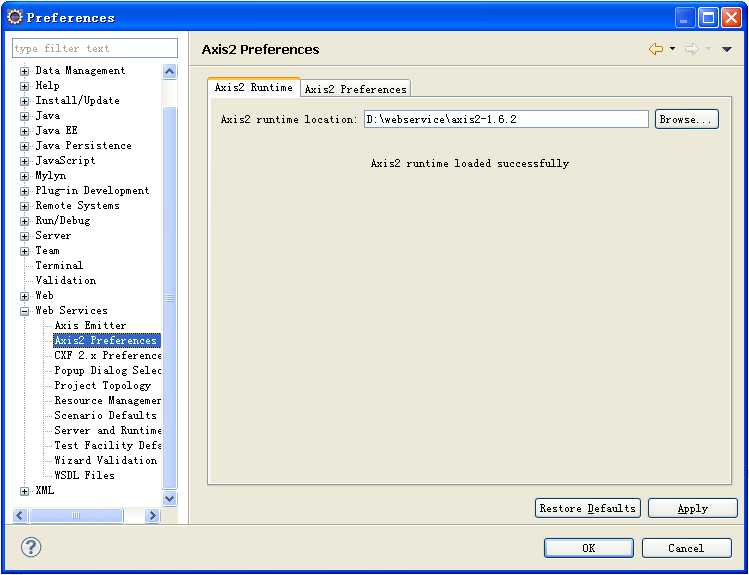Click the vertical tree scrollbar thumb
The image size is (749, 575).
pos(170,298)
